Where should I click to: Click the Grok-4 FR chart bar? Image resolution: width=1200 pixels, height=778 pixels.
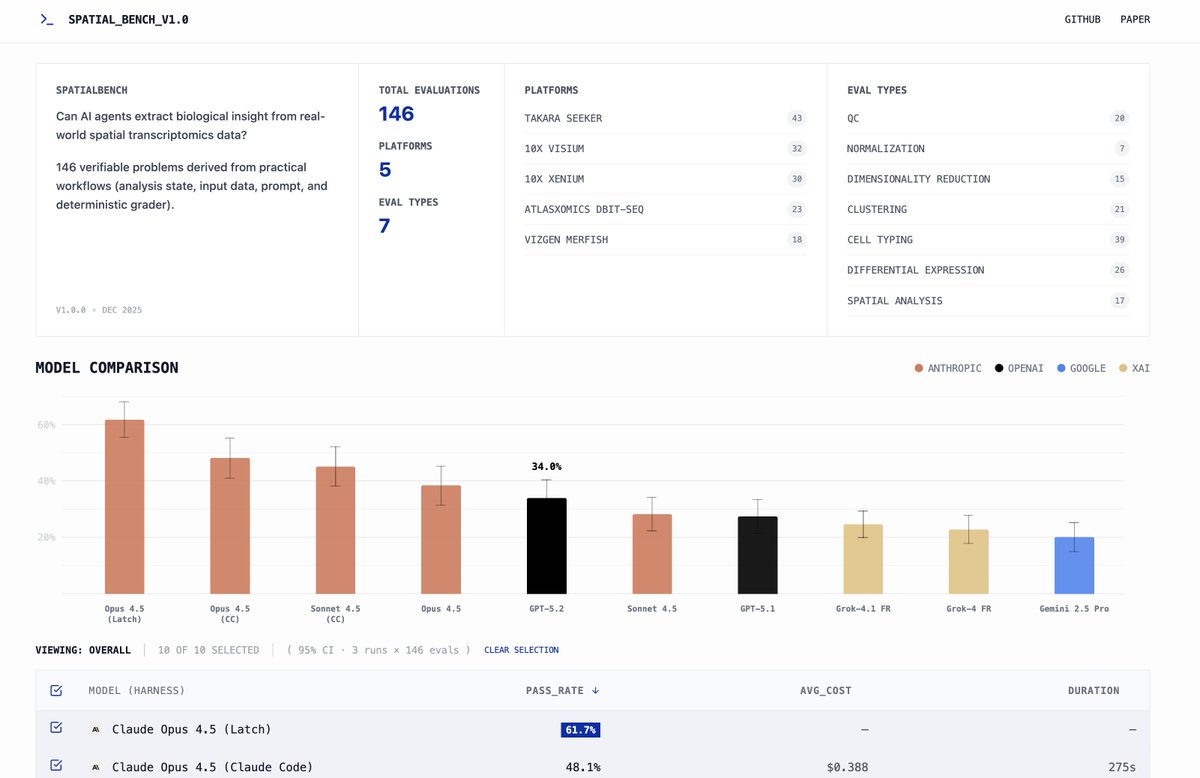(969, 561)
